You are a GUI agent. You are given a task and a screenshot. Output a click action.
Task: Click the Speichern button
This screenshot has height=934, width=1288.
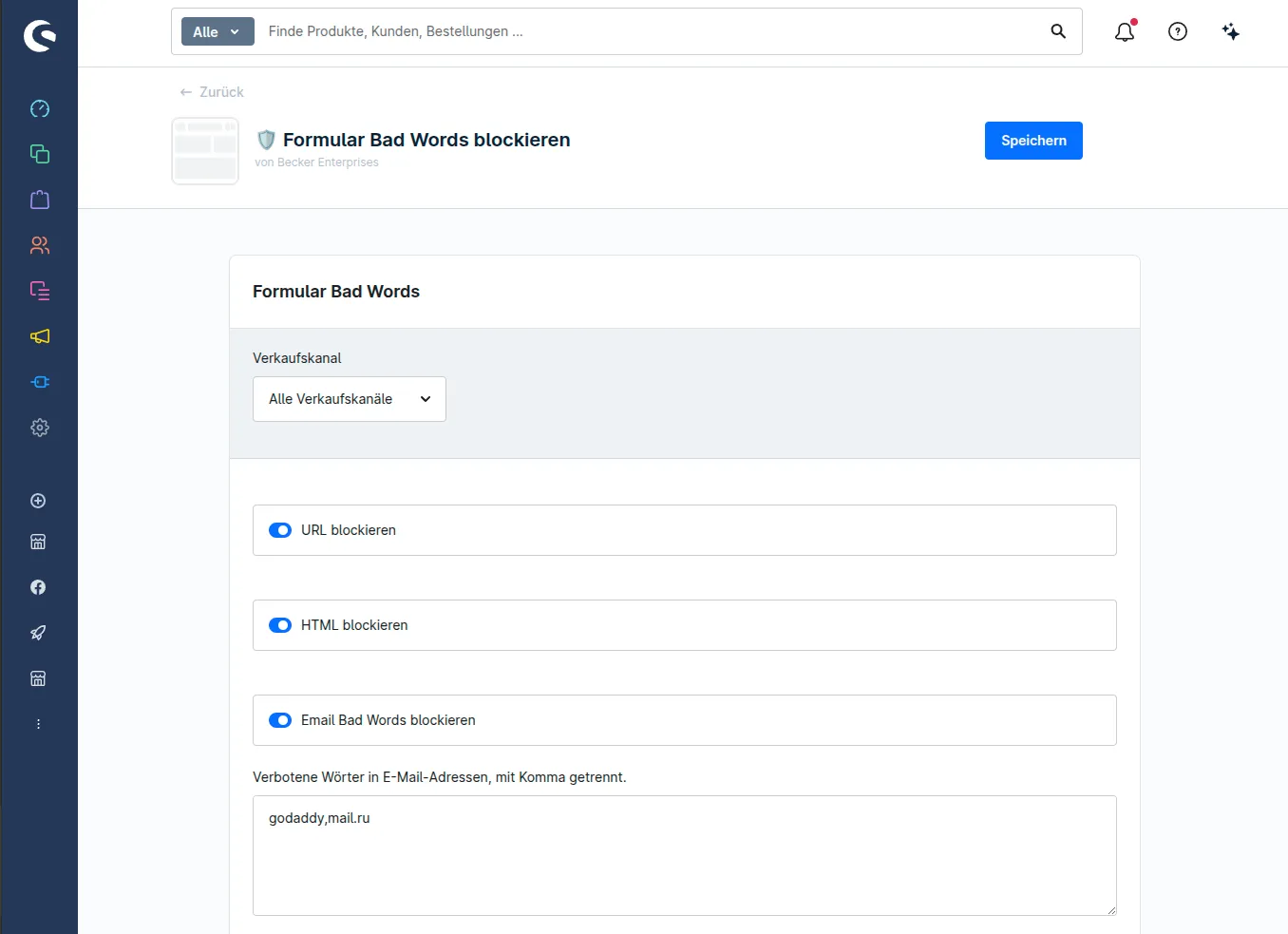point(1033,141)
